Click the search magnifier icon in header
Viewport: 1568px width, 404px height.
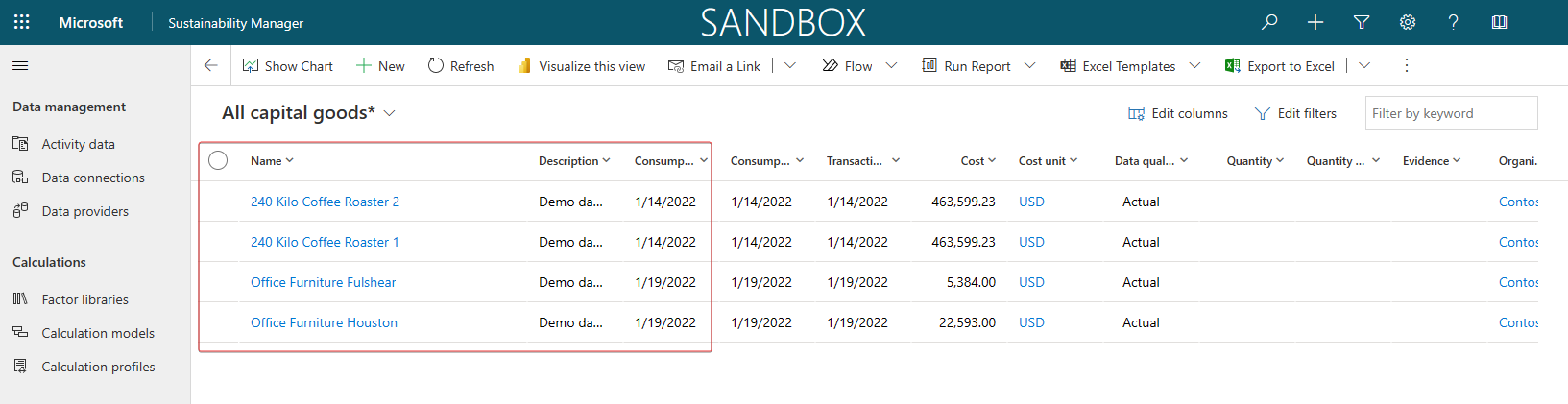point(1269,22)
